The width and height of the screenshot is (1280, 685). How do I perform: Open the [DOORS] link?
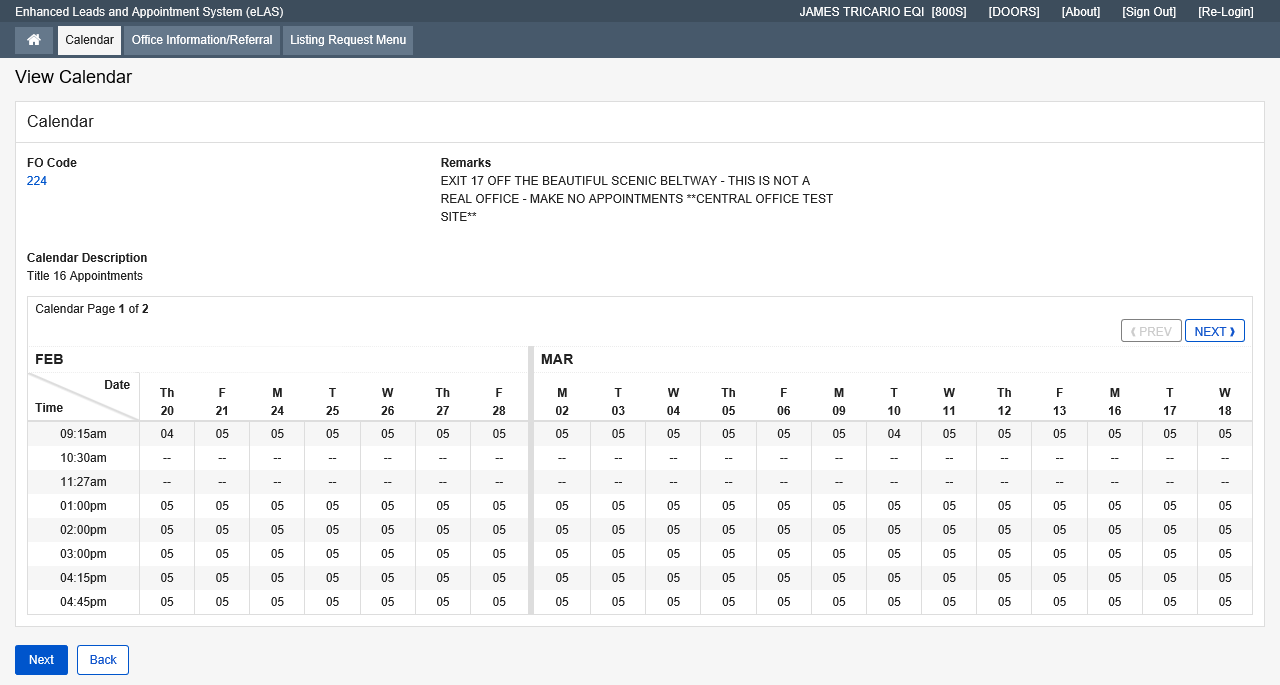coord(1013,11)
